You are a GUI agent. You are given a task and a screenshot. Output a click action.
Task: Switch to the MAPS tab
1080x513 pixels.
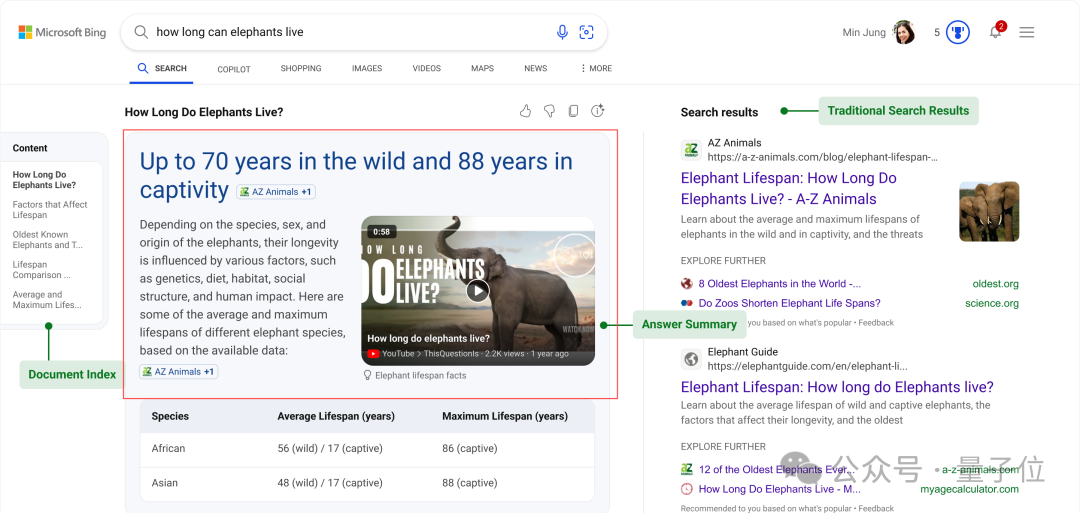483,69
